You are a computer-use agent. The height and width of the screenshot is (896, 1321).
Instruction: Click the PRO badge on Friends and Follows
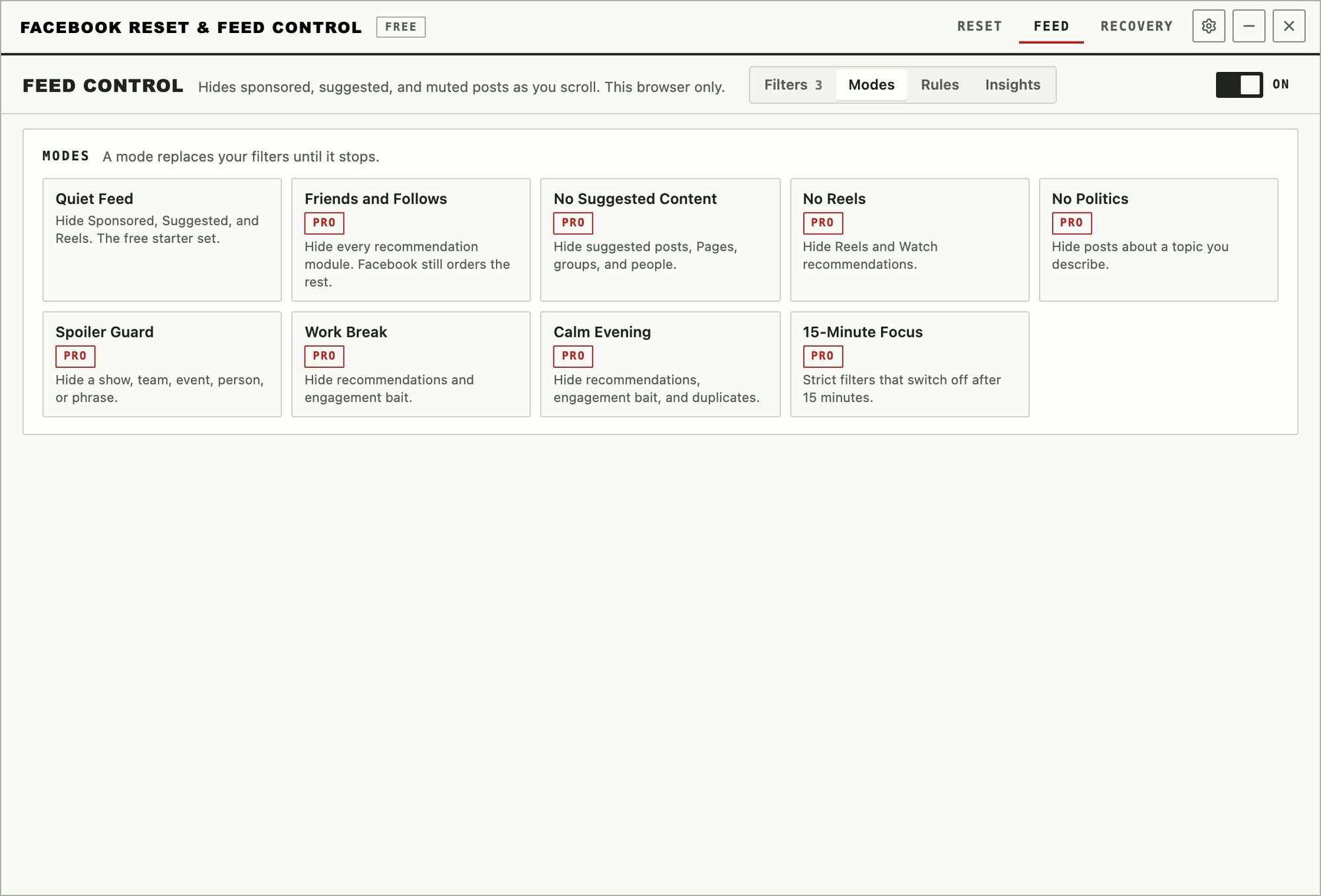324,223
